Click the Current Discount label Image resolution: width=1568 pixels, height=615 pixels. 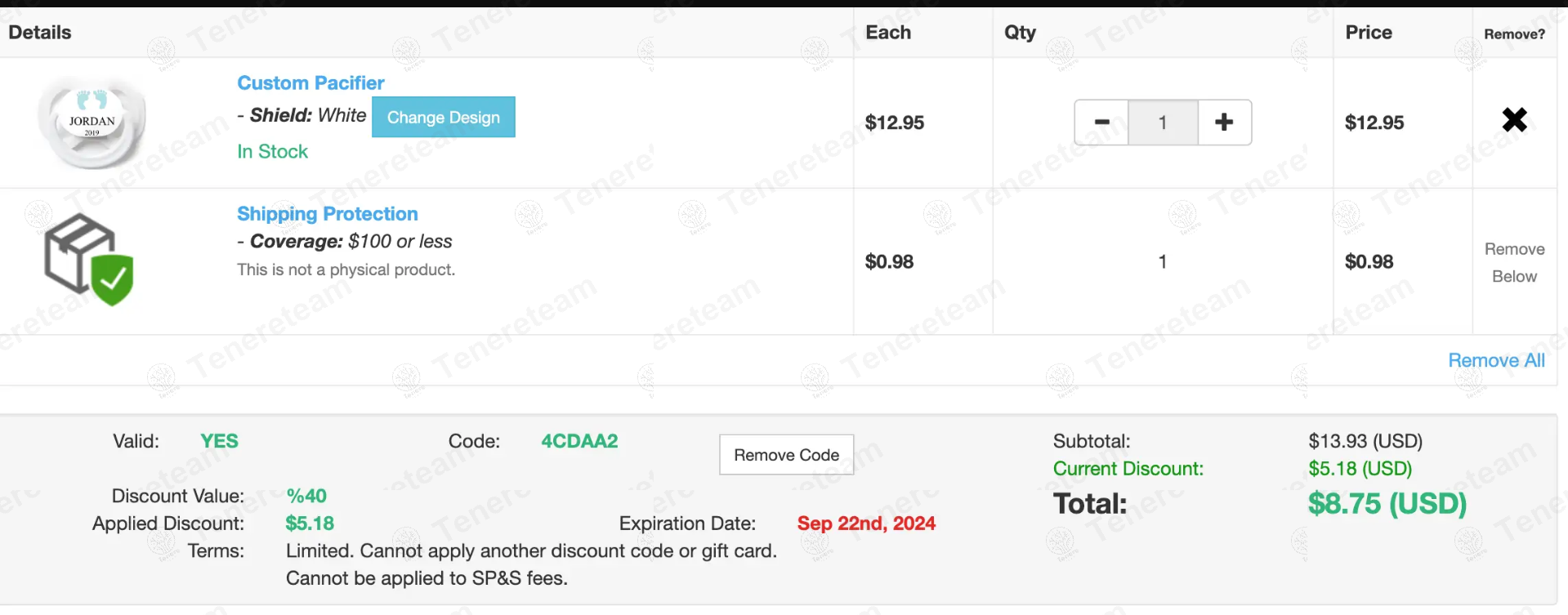[x=1128, y=469]
